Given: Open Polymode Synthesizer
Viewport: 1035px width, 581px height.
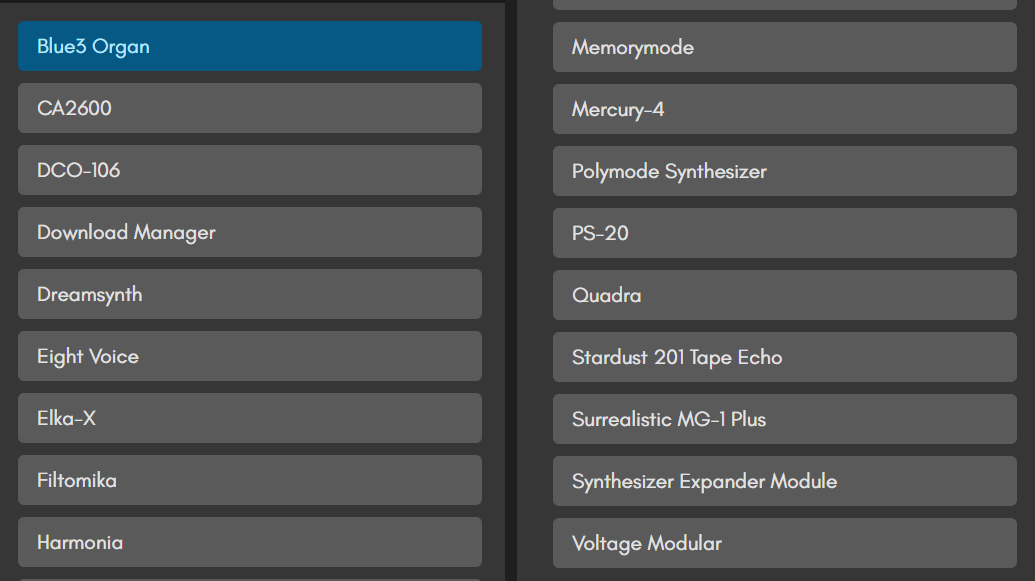Looking at the screenshot, I should pos(784,171).
